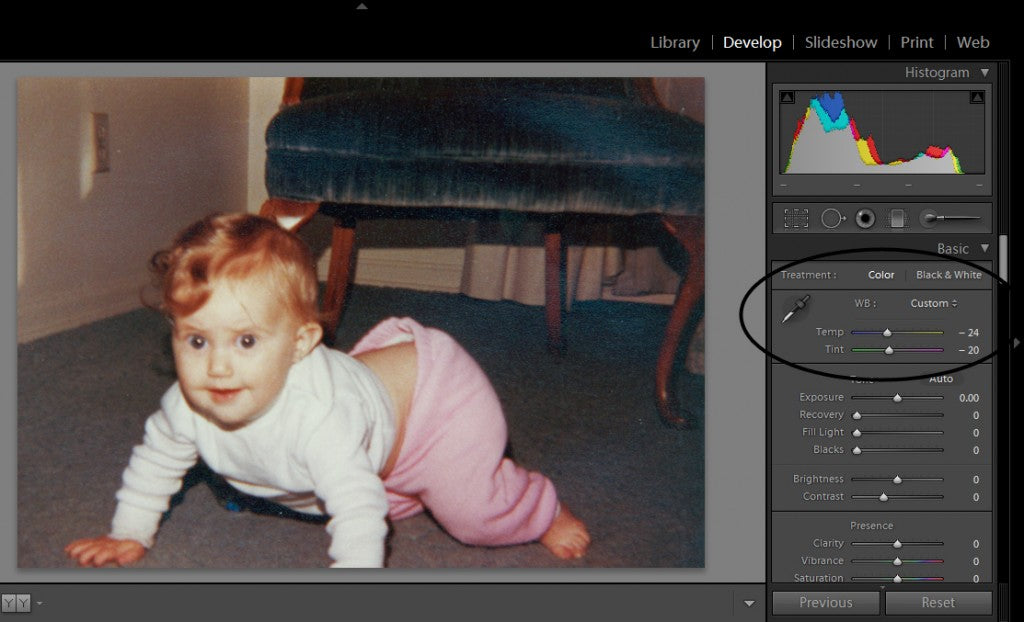Collapse the Histogram panel
This screenshot has width=1024, height=622.
[985, 72]
